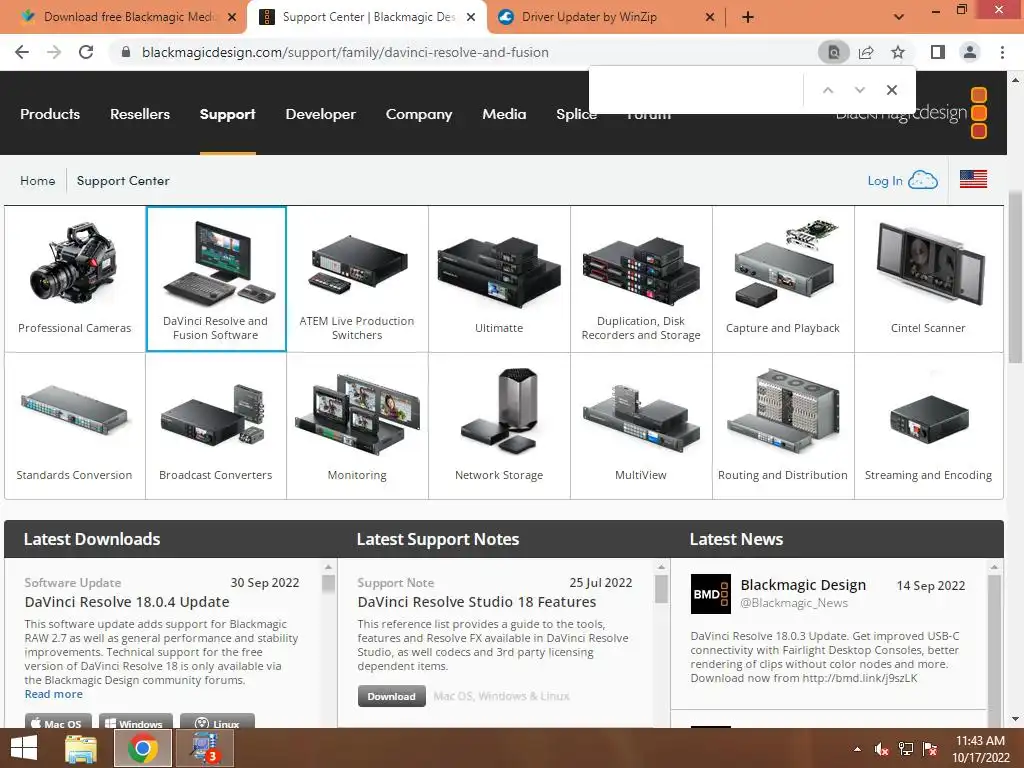
Task: Show hidden system tray icons
Action: coord(857,750)
